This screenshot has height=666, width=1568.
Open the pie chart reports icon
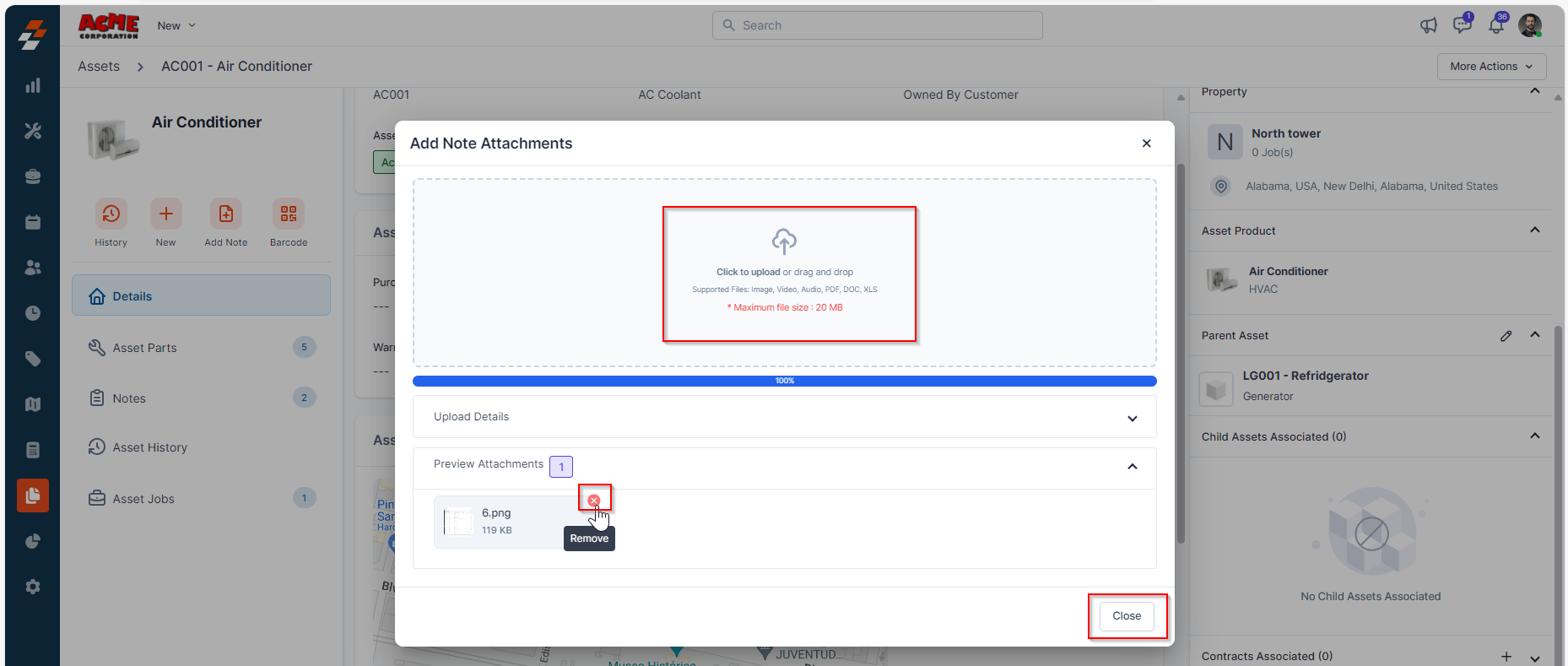coord(33,541)
